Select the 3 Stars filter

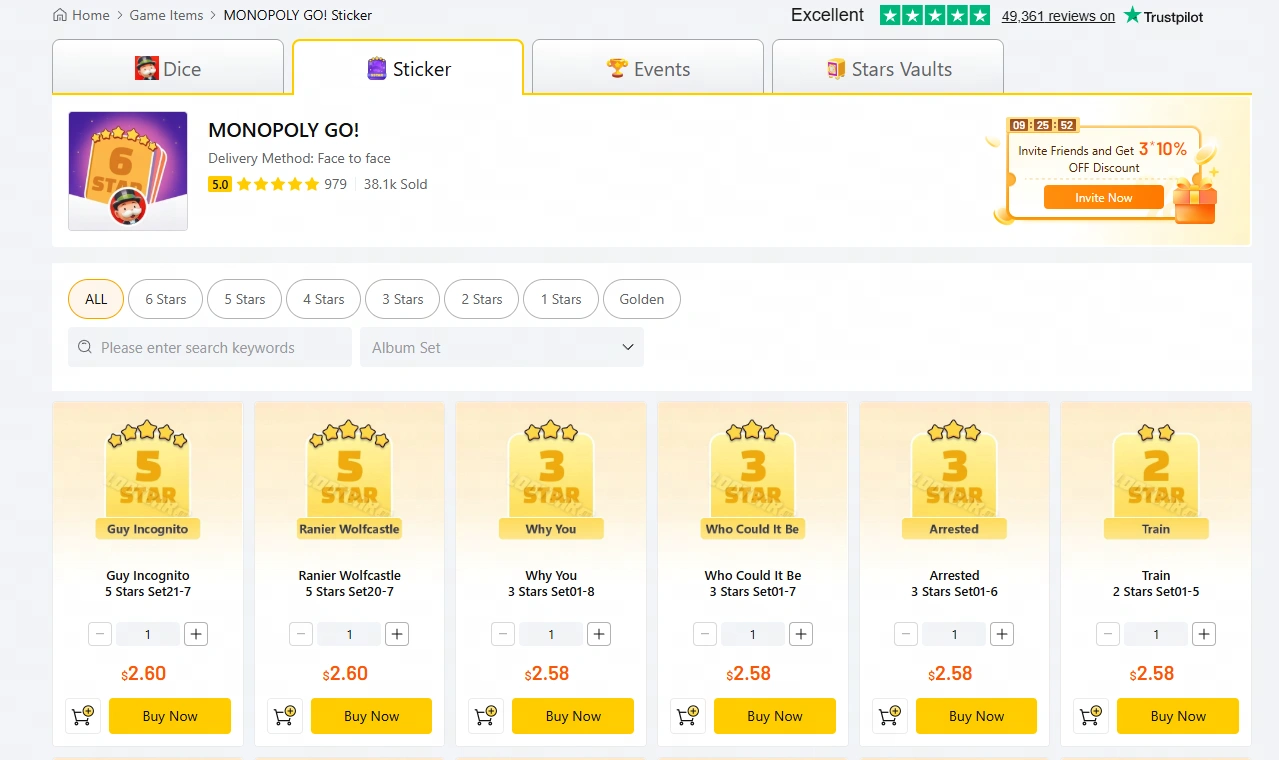[x=402, y=299]
